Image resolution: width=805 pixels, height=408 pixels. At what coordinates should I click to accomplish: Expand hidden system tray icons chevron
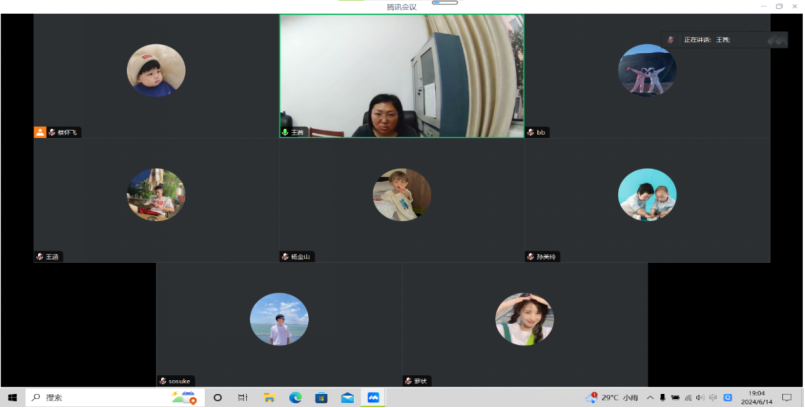[x=649, y=397]
